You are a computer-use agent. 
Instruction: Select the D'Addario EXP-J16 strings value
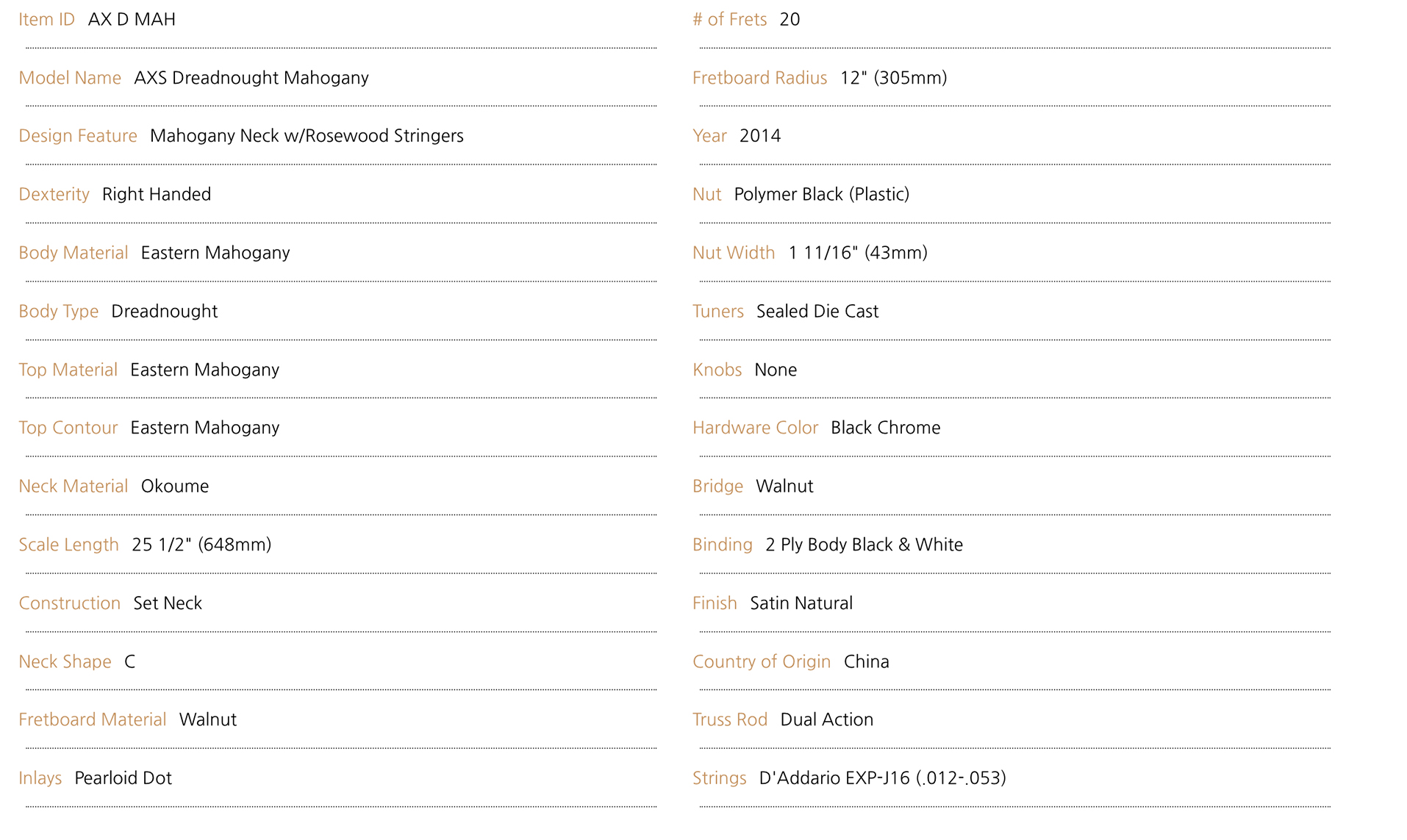coord(883,778)
